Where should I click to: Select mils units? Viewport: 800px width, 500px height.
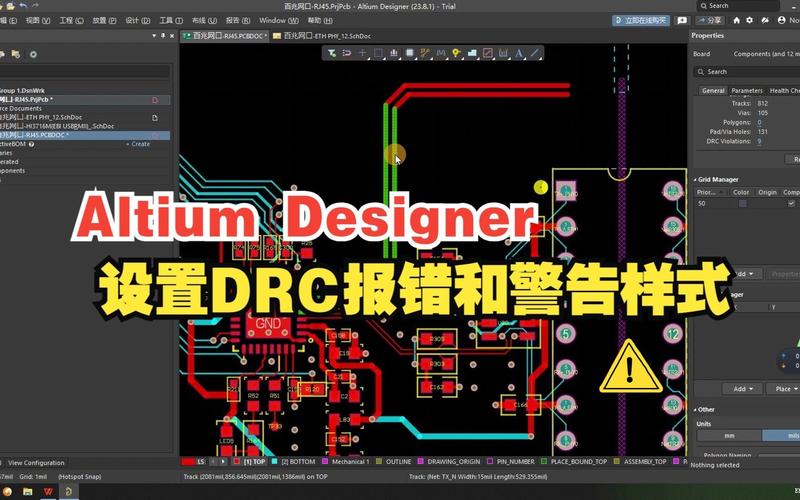pos(781,436)
